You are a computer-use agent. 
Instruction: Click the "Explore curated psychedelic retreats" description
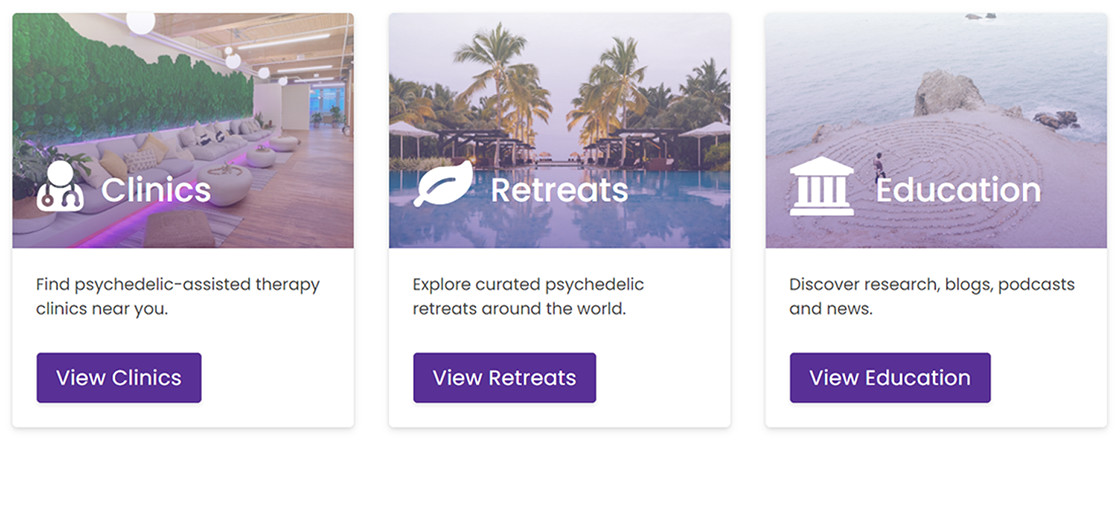[x=528, y=296]
